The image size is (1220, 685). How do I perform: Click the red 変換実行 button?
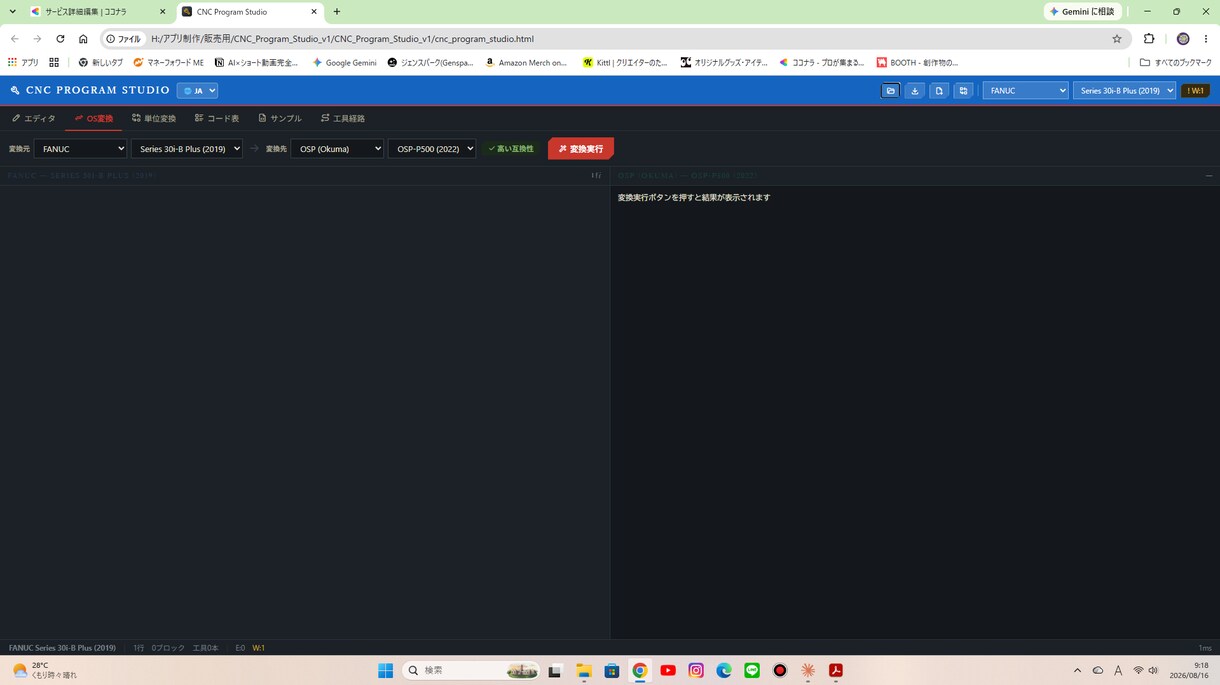(581, 149)
